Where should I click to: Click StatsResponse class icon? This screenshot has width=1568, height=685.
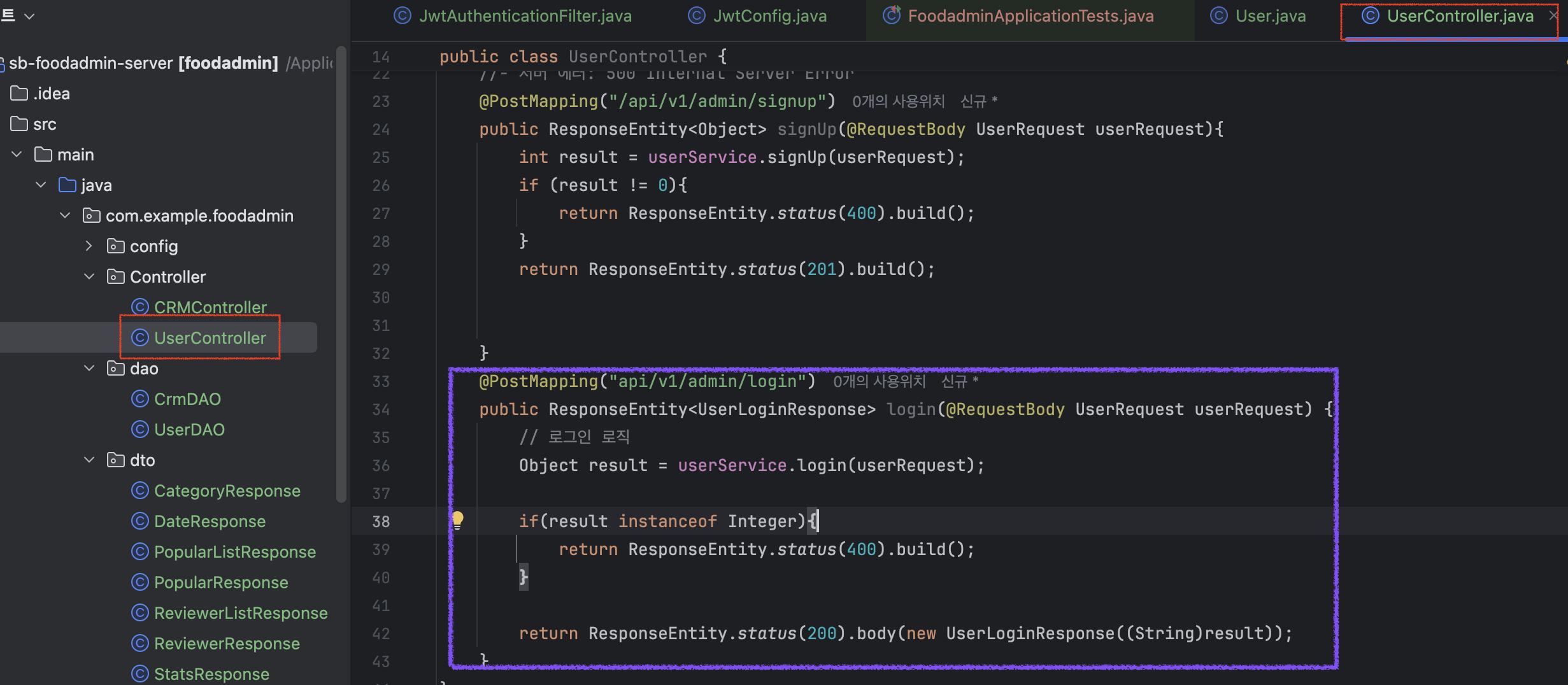pos(140,674)
